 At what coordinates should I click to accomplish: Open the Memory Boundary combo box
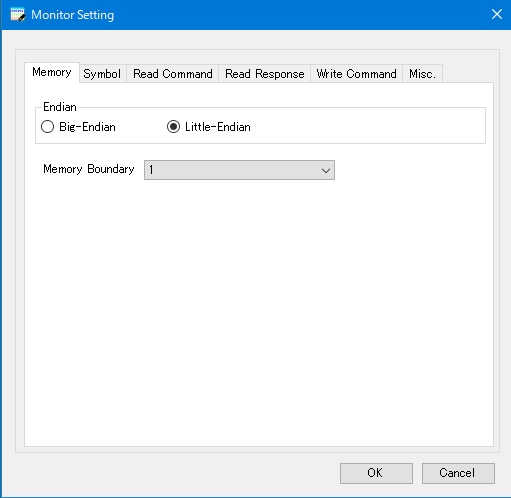coord(239,170)
